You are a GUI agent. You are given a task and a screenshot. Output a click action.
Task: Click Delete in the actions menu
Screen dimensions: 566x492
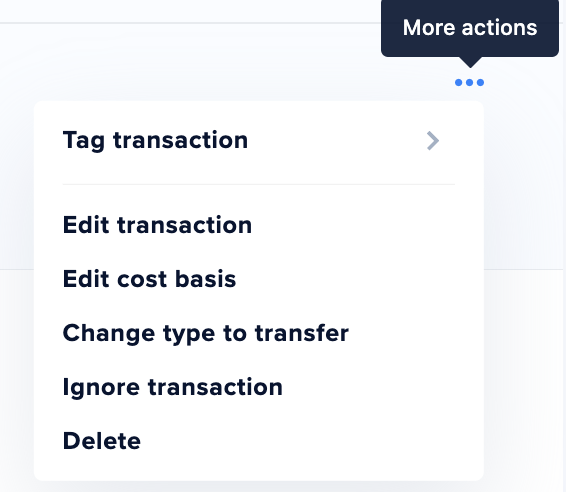pyautogui.click(x=259, y=441)
